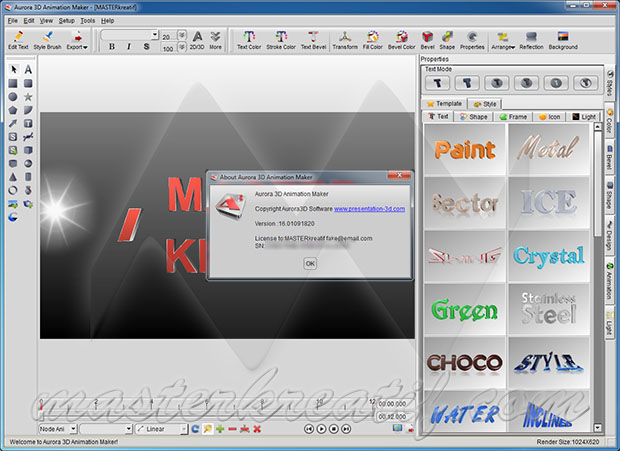Select the circle shape tool
Viewport: 620px width, 451px height.
tap(13, 96)
